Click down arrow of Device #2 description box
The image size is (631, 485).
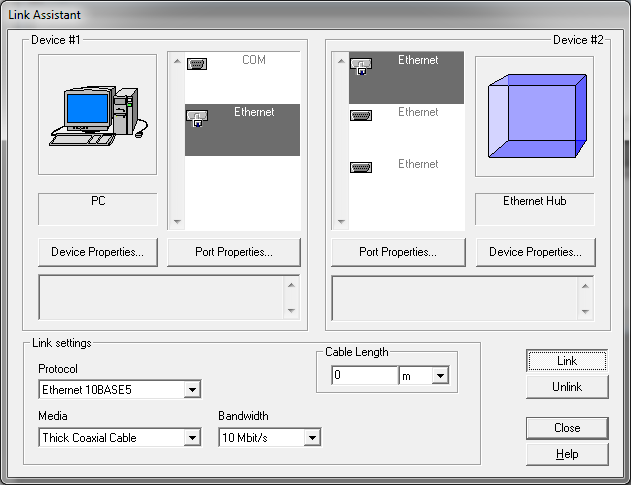point(585,311)
